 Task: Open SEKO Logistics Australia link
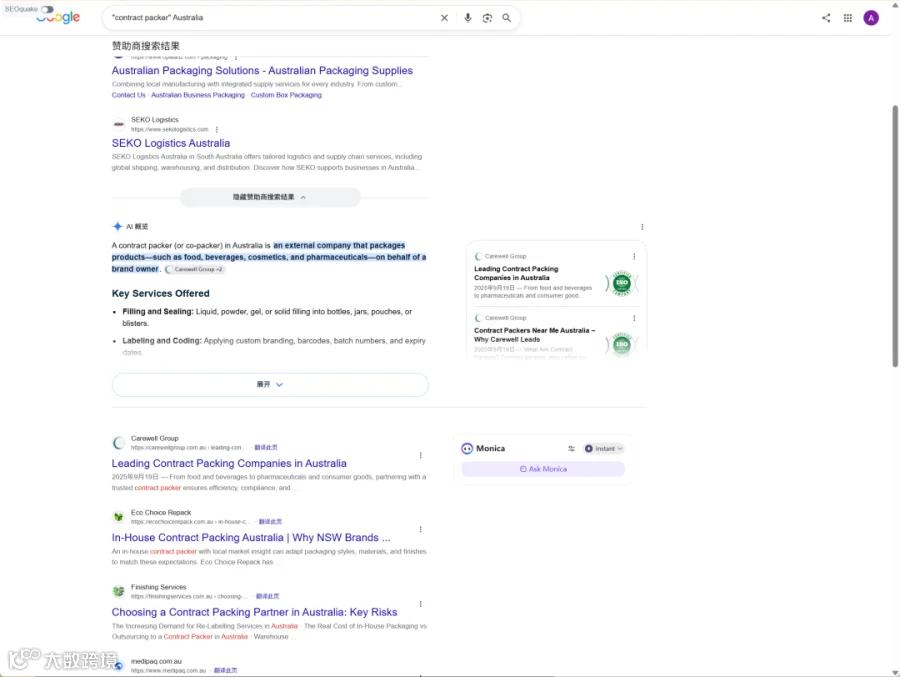tap(170, 144)
